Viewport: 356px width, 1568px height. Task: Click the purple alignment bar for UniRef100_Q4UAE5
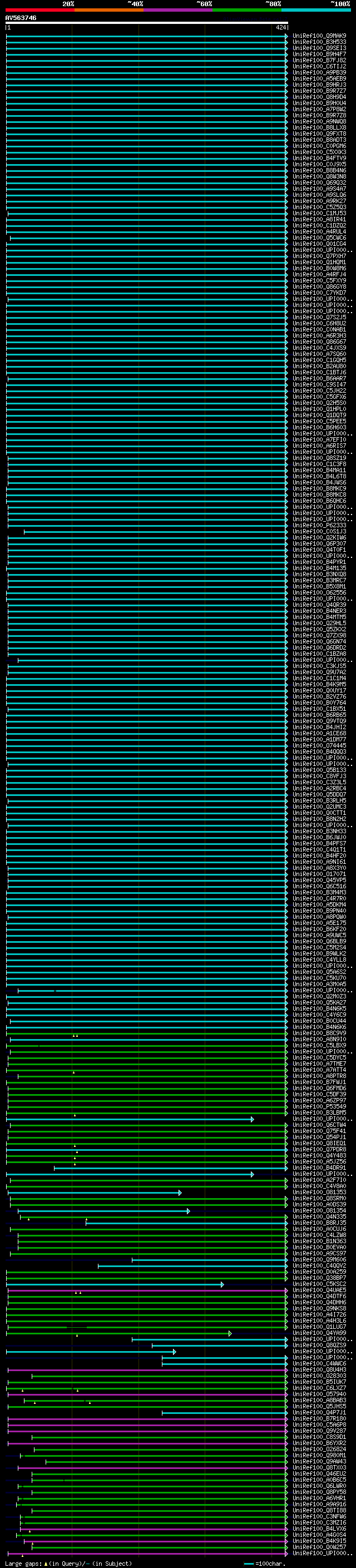click(148, 1290)
